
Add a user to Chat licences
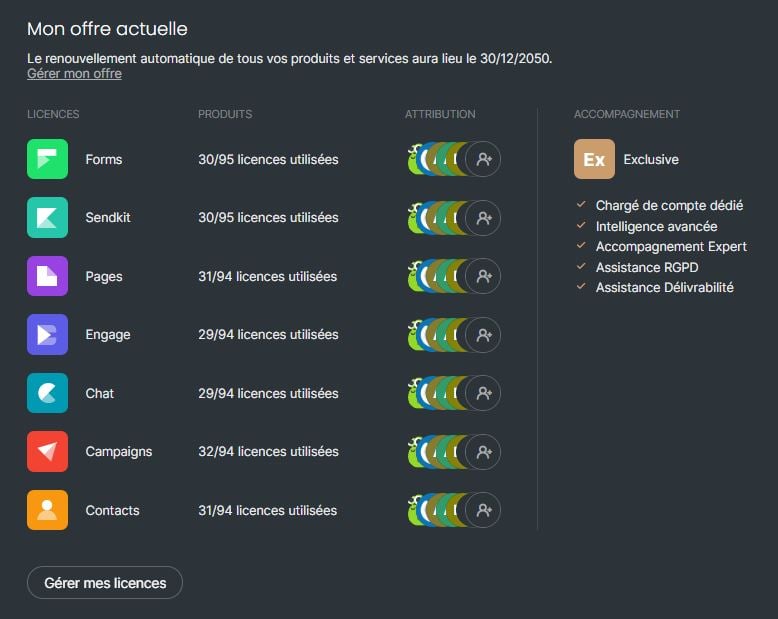click(484, 394)
